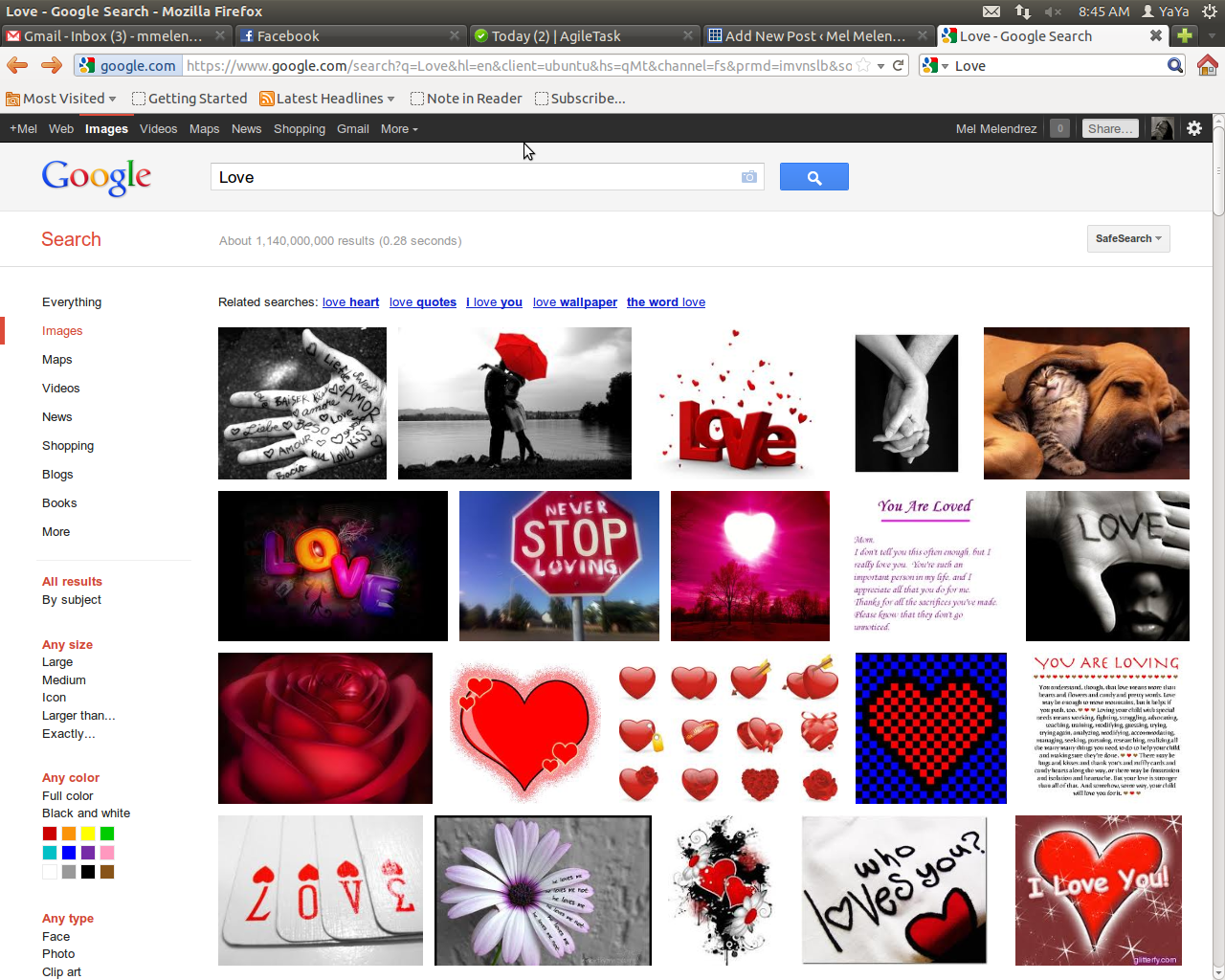Click the magnifier in the Firefox search box
The image size is (1225, 980).
click(1174, 65)
